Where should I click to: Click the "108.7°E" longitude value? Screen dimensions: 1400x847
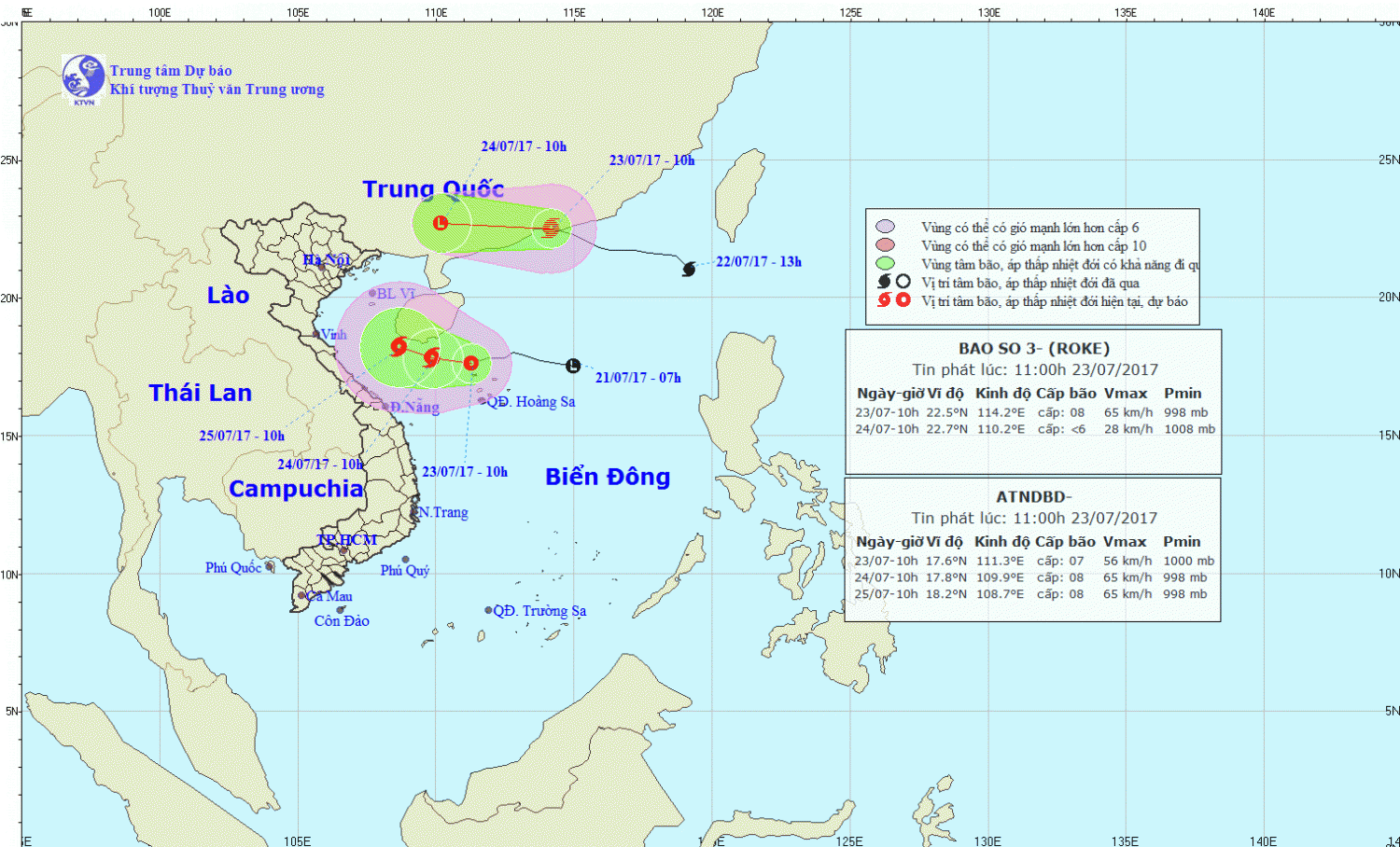point(1001,593)
